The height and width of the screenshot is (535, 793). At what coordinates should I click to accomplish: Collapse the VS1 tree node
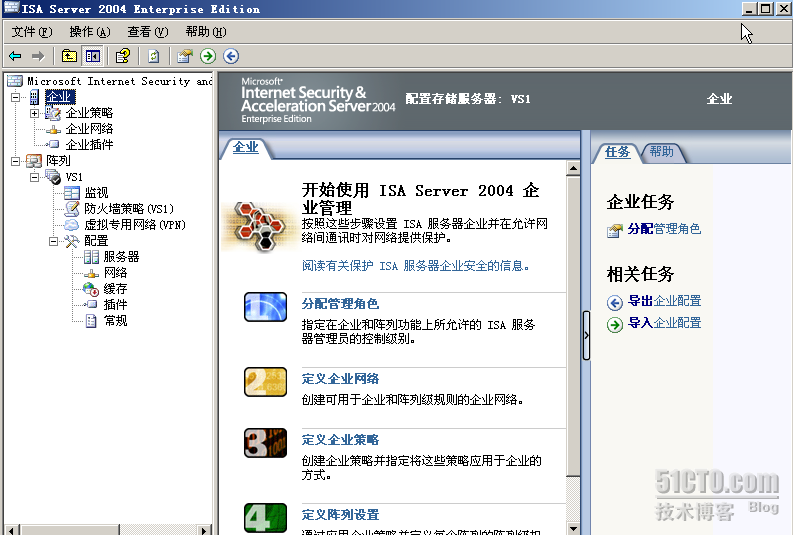34,177
